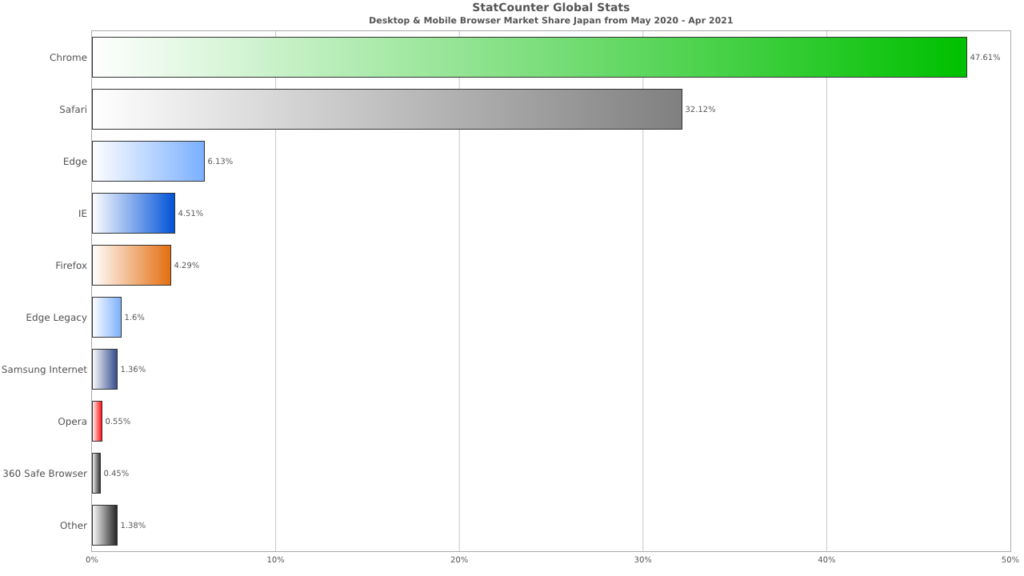This screenshot has width=1024, height=576.
Task: Click the Safari gray bar
Action: [x=387, y=109]
